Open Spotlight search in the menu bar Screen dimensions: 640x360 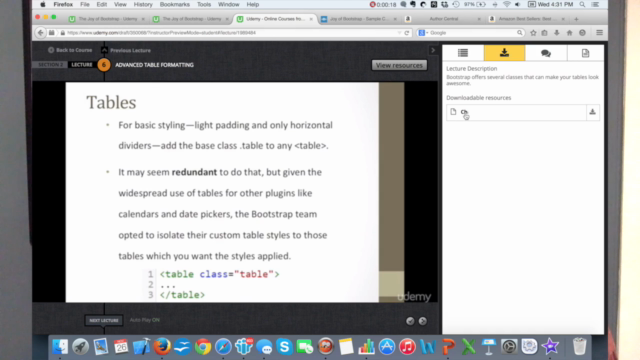pyautogui.click(x=582, y=4)
